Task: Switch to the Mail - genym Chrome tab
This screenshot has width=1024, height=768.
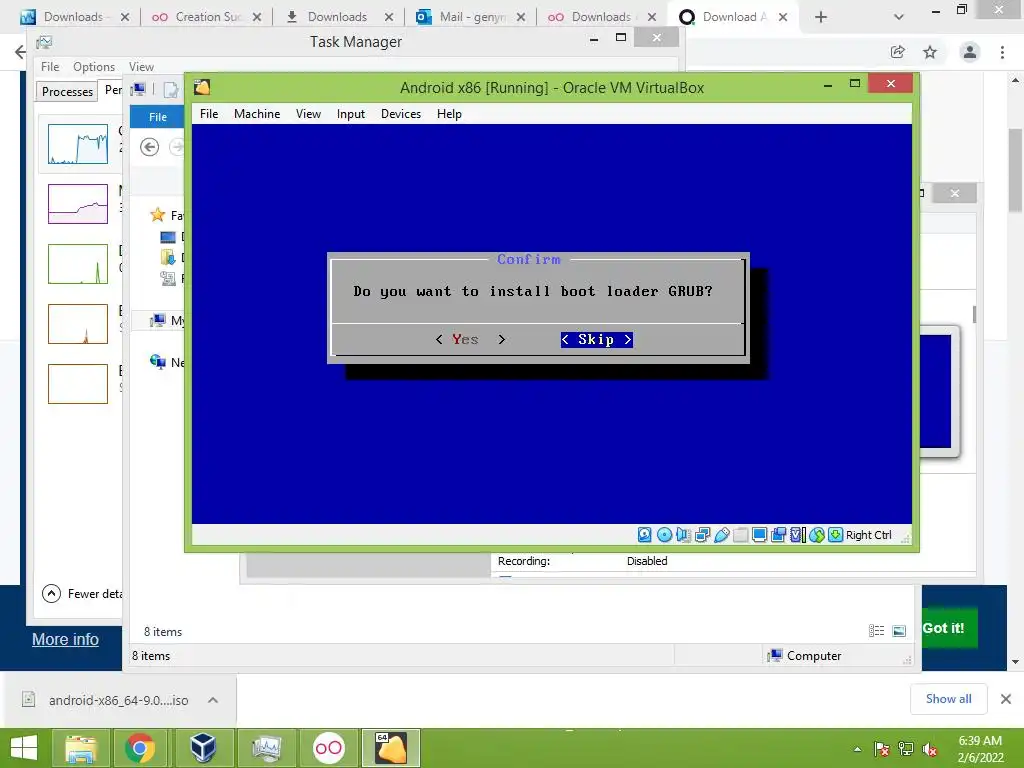Action: click(470, 17)
